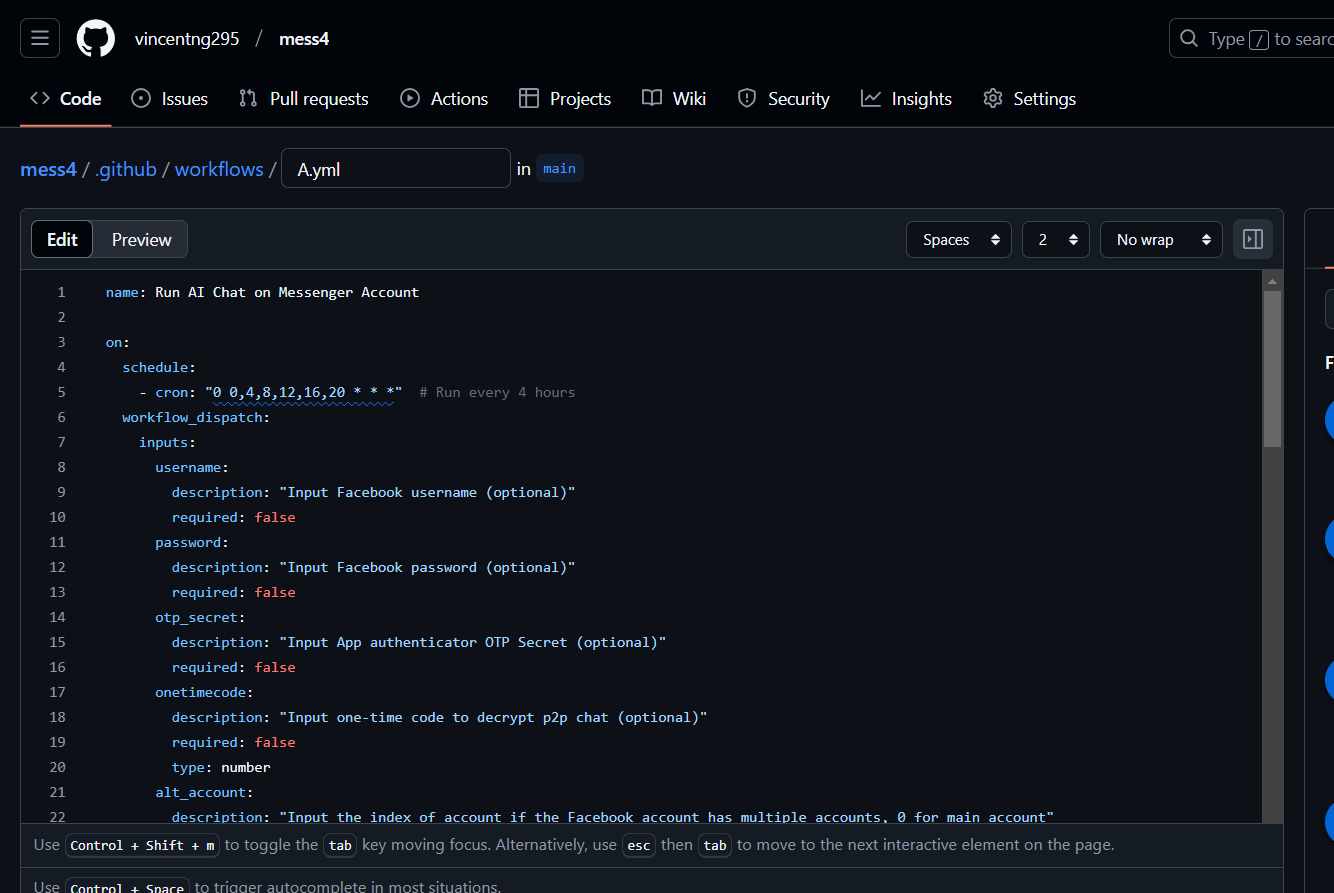Open the Pull requests tab
1334x893 pixels.
304,98
